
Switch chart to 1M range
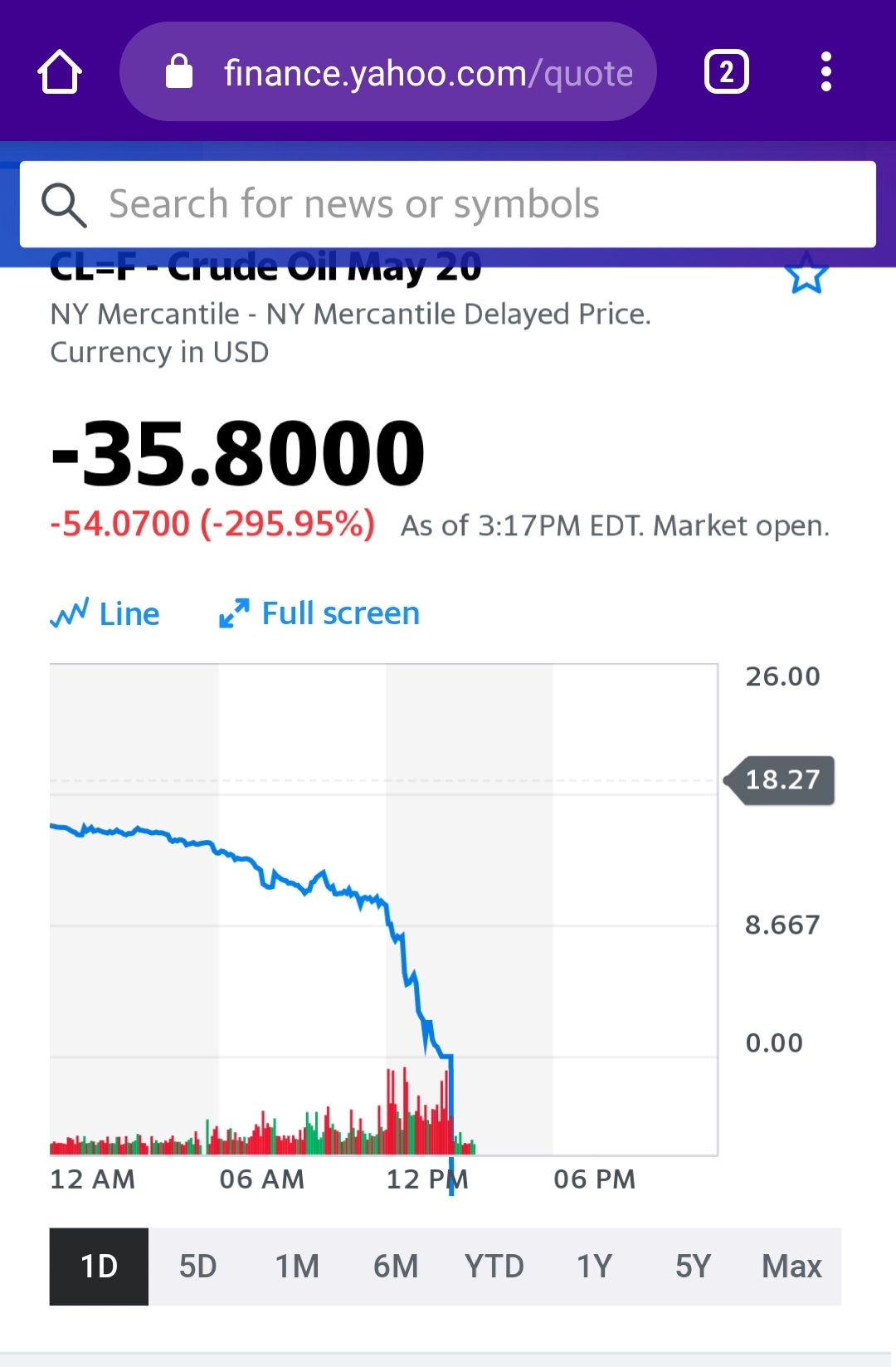pos(297,1267)
